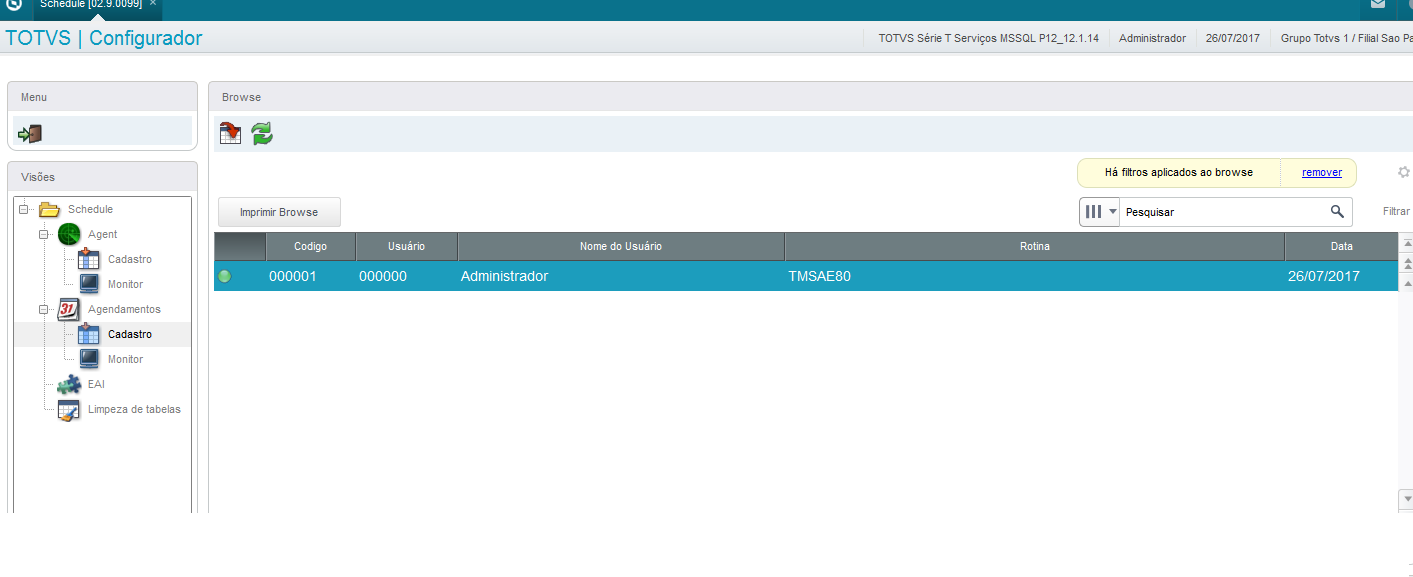
Task: Sort by Nome do Usuário column header
Action: [621, 246]
